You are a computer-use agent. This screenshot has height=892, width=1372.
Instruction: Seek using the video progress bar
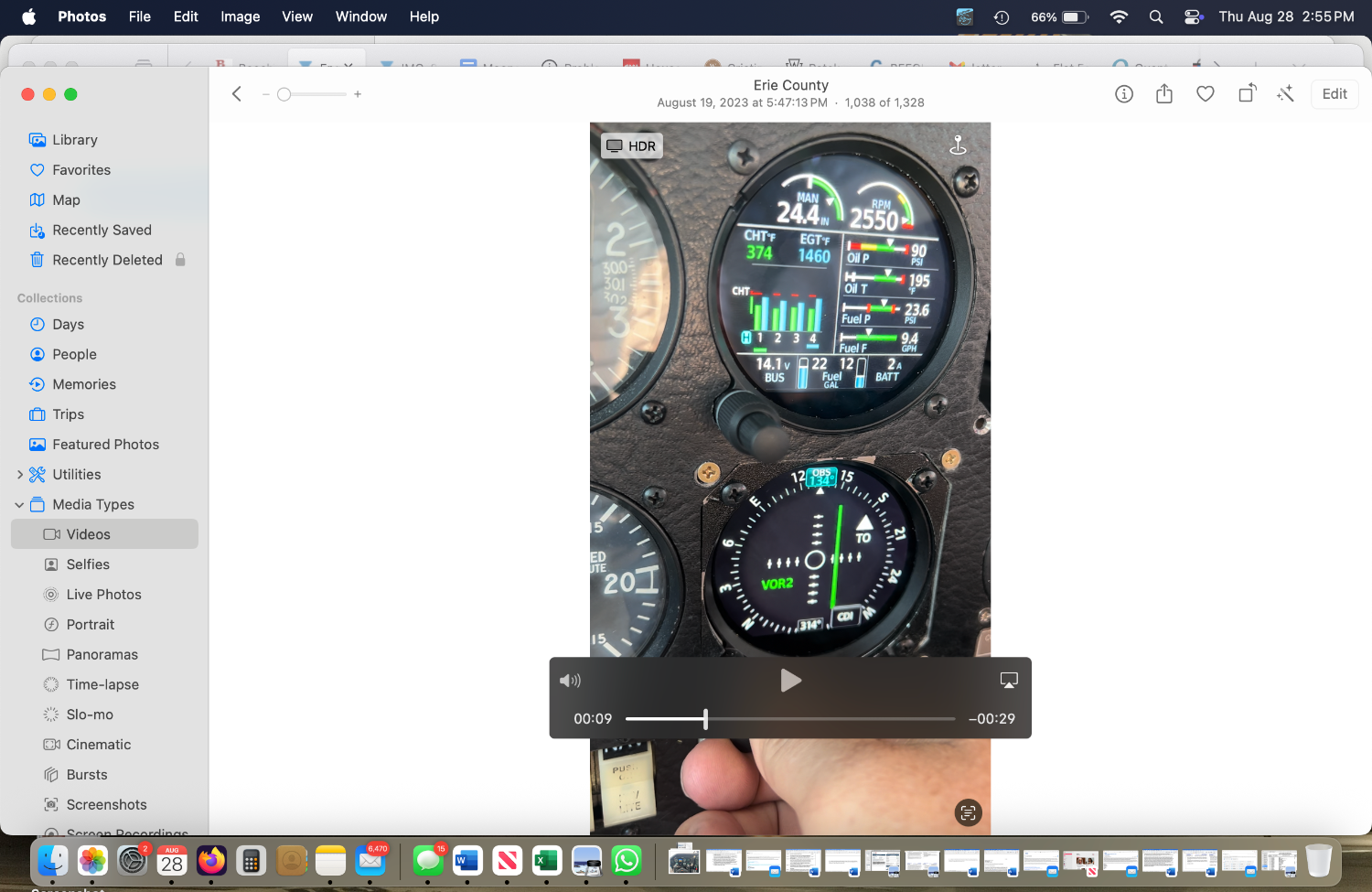pyautogui.click(x=790, y=719)
